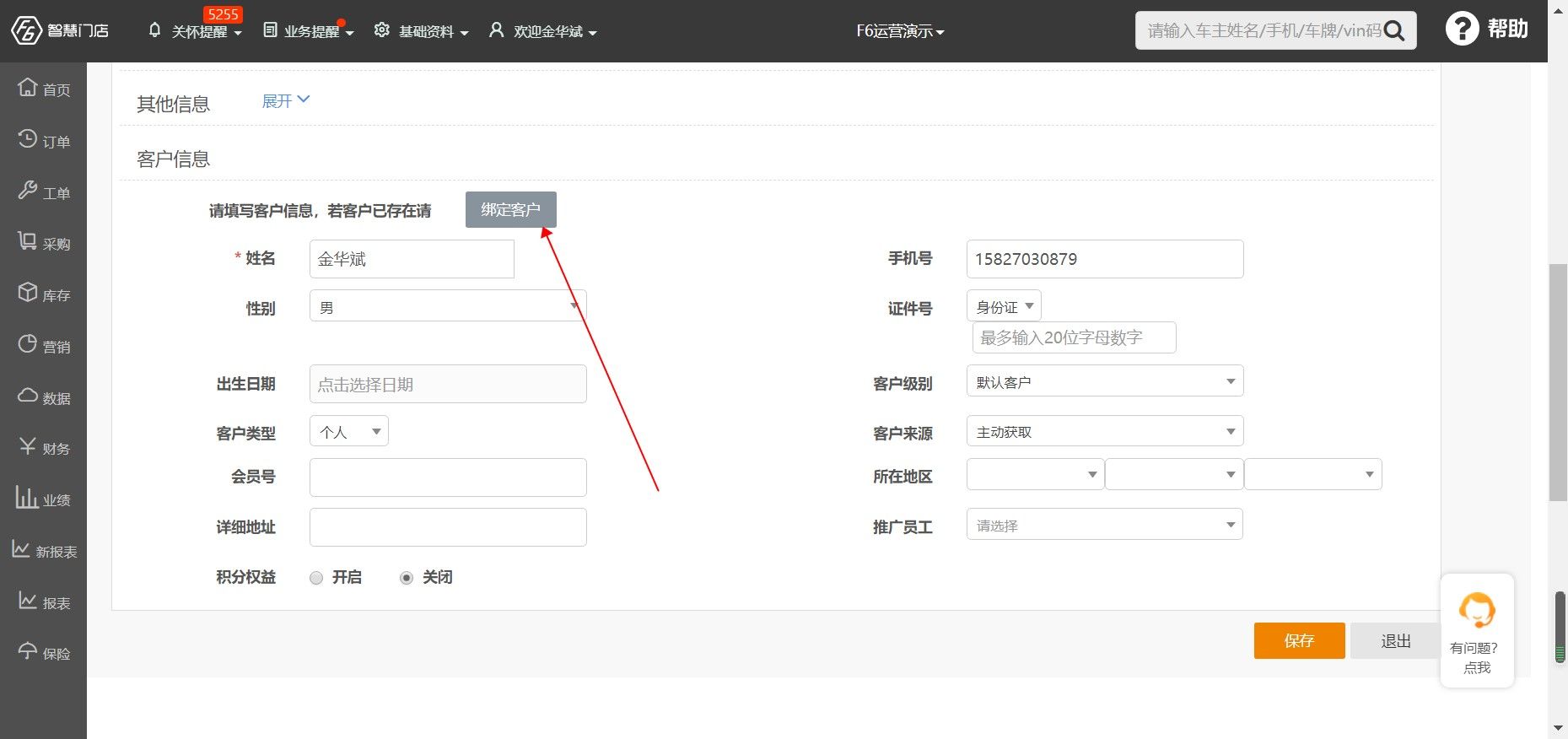Open the 关怀提醒 menu
The image size is (1568, 739).
pos(207,32)
